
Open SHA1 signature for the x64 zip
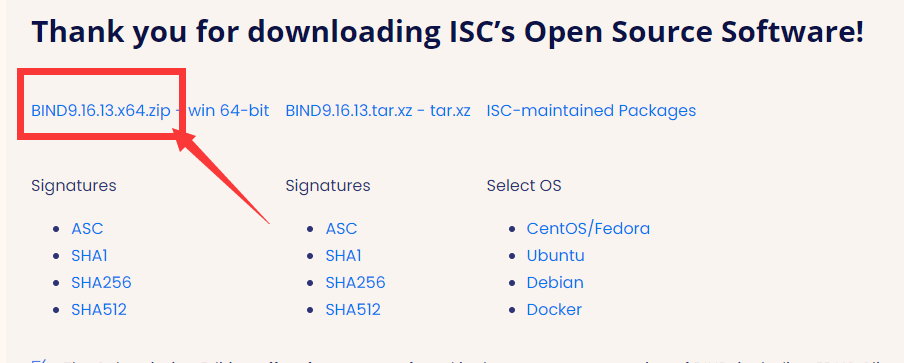89,255
